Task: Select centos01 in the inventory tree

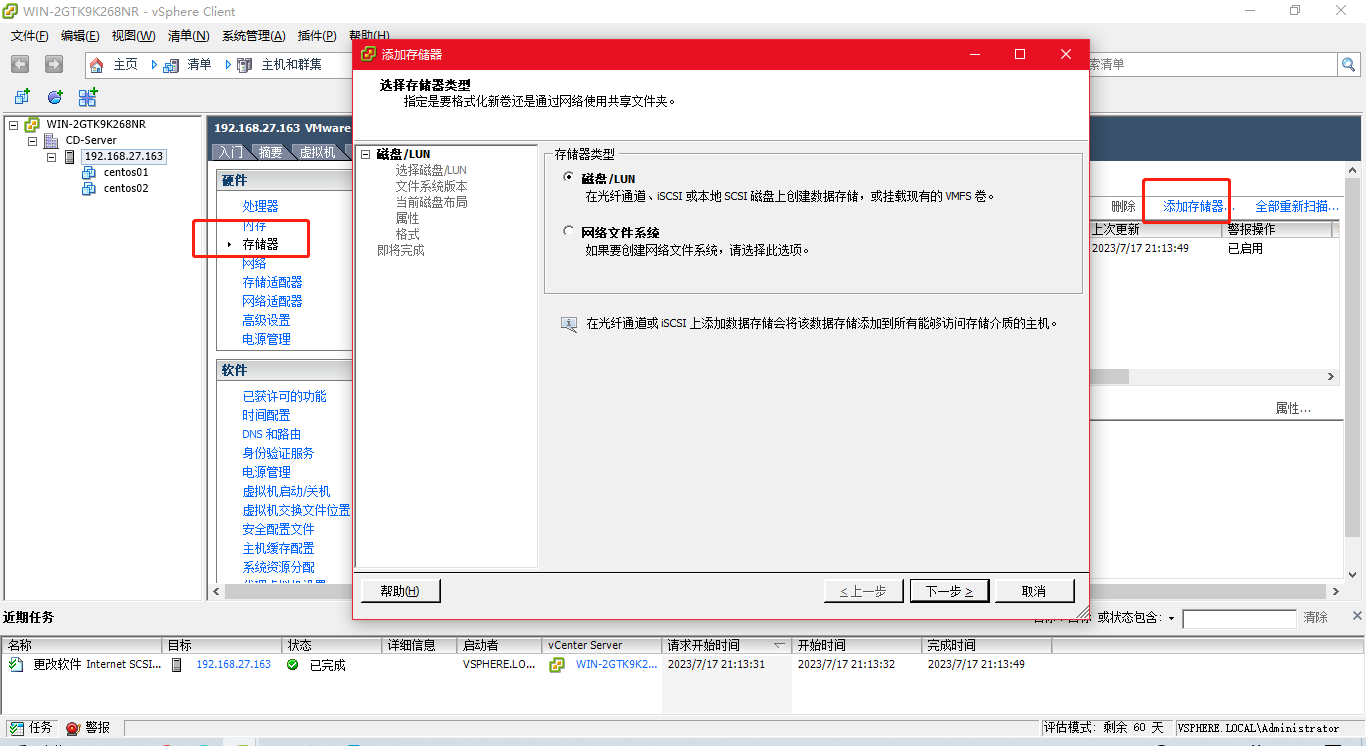Action: pos(126,172)
